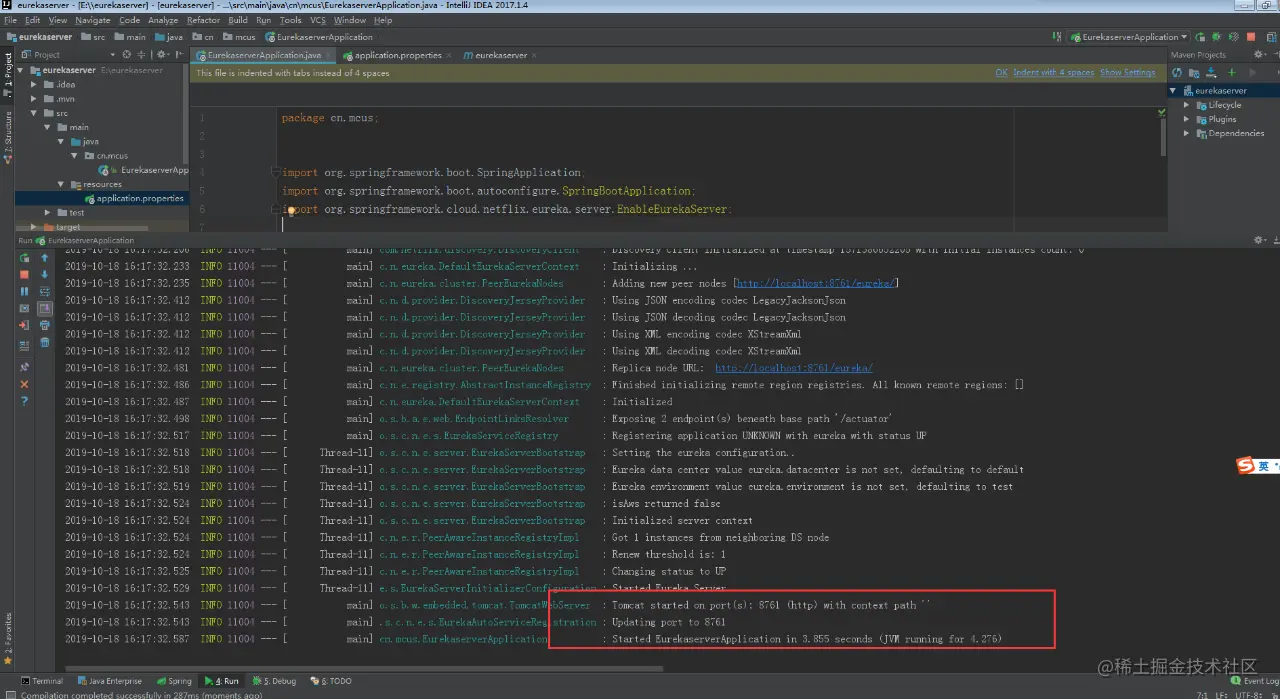Open the File menu
This screenshot has height=699, width=1280.
(10, 20)
